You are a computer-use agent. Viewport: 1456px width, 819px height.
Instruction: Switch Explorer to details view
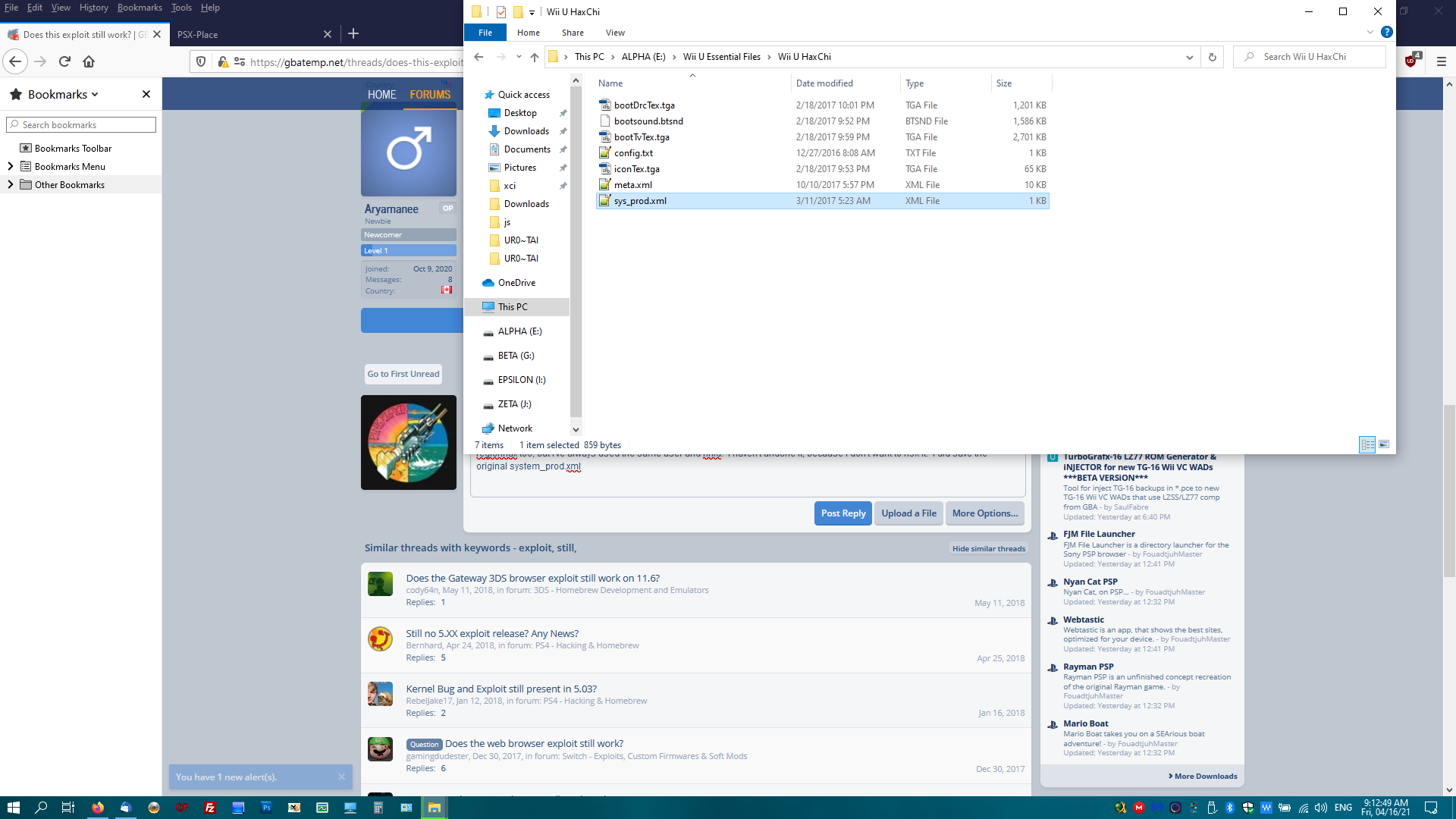[x=1367, y=445]
